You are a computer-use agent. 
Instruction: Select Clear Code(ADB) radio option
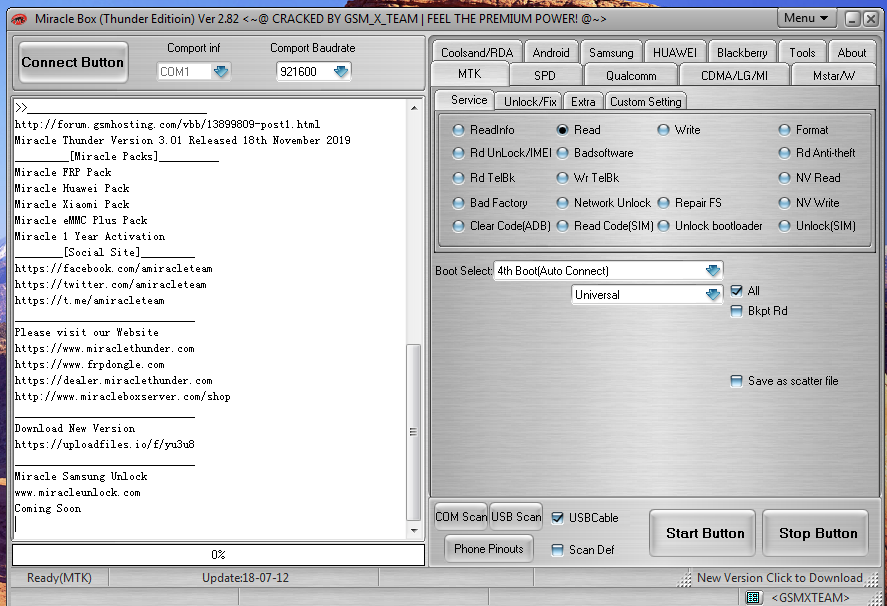(x=502, y=226)
